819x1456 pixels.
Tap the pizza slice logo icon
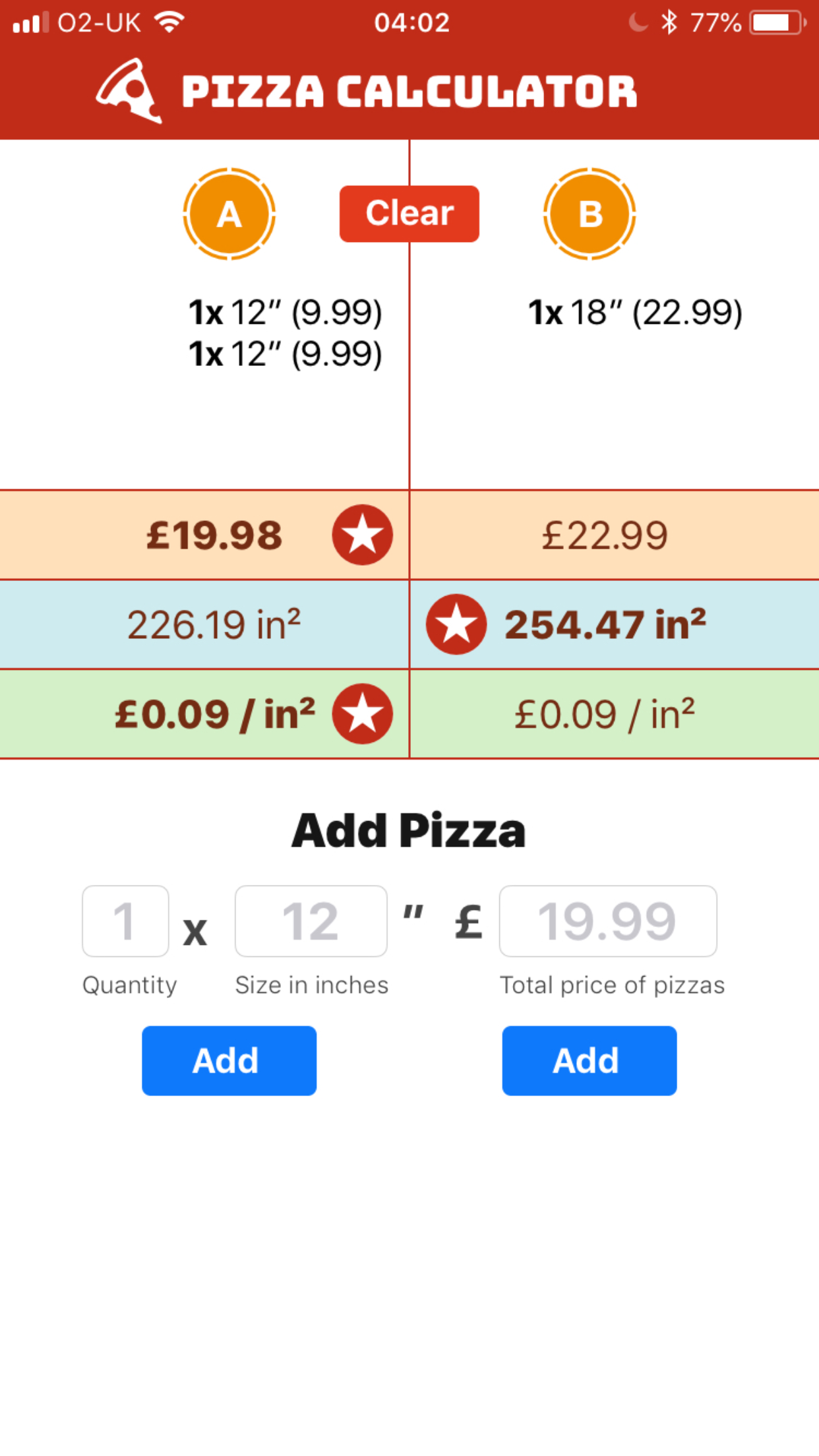coord(129,90)
